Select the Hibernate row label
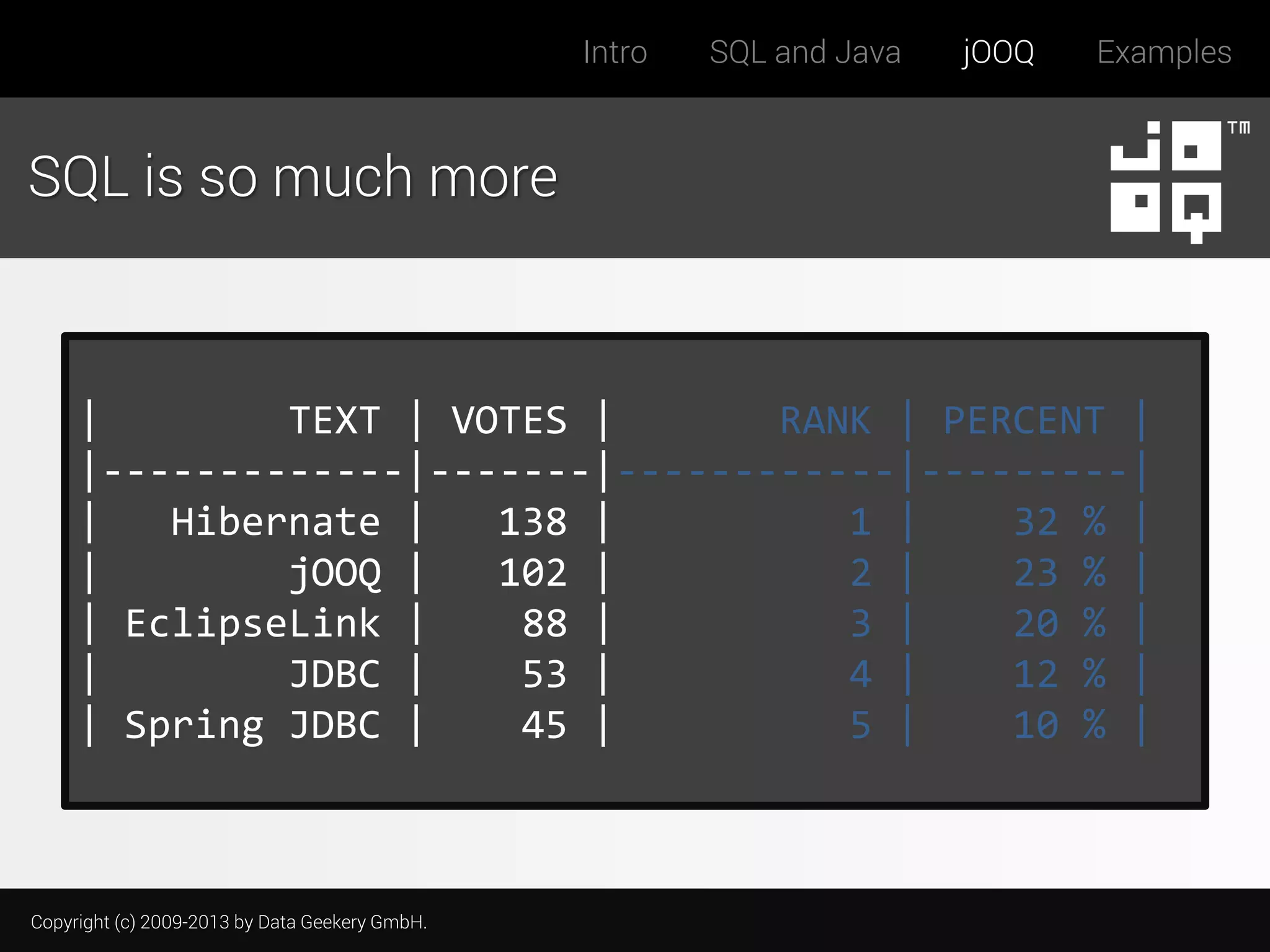Image resolution: width=1270 pixels, height=952 pixels. 275,521
